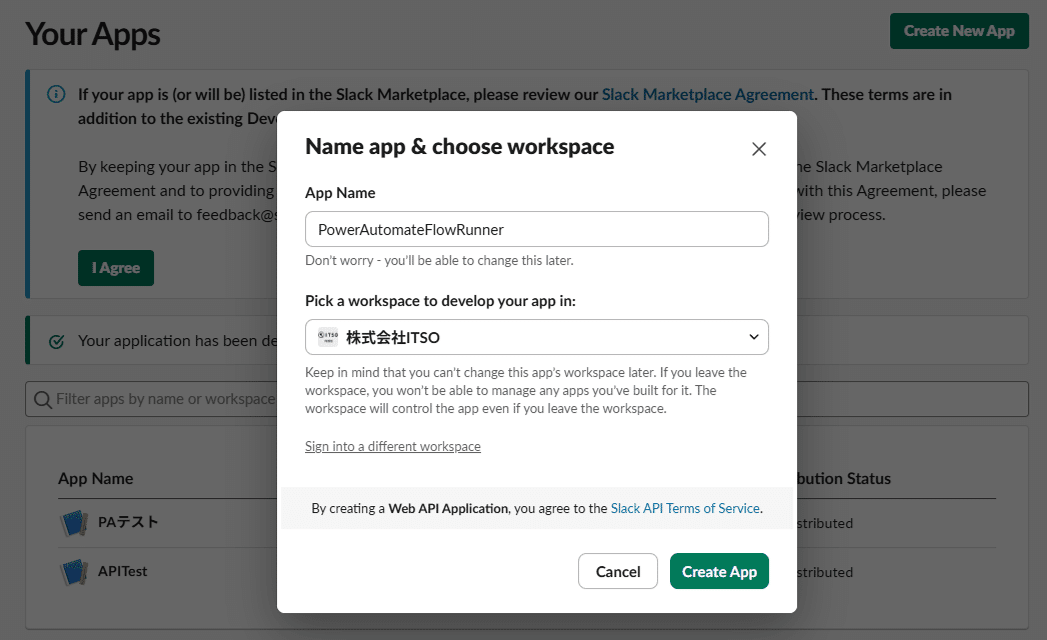Follow the Sign into a different workspace link
The image size is (1047, 640).
[393, 446]
